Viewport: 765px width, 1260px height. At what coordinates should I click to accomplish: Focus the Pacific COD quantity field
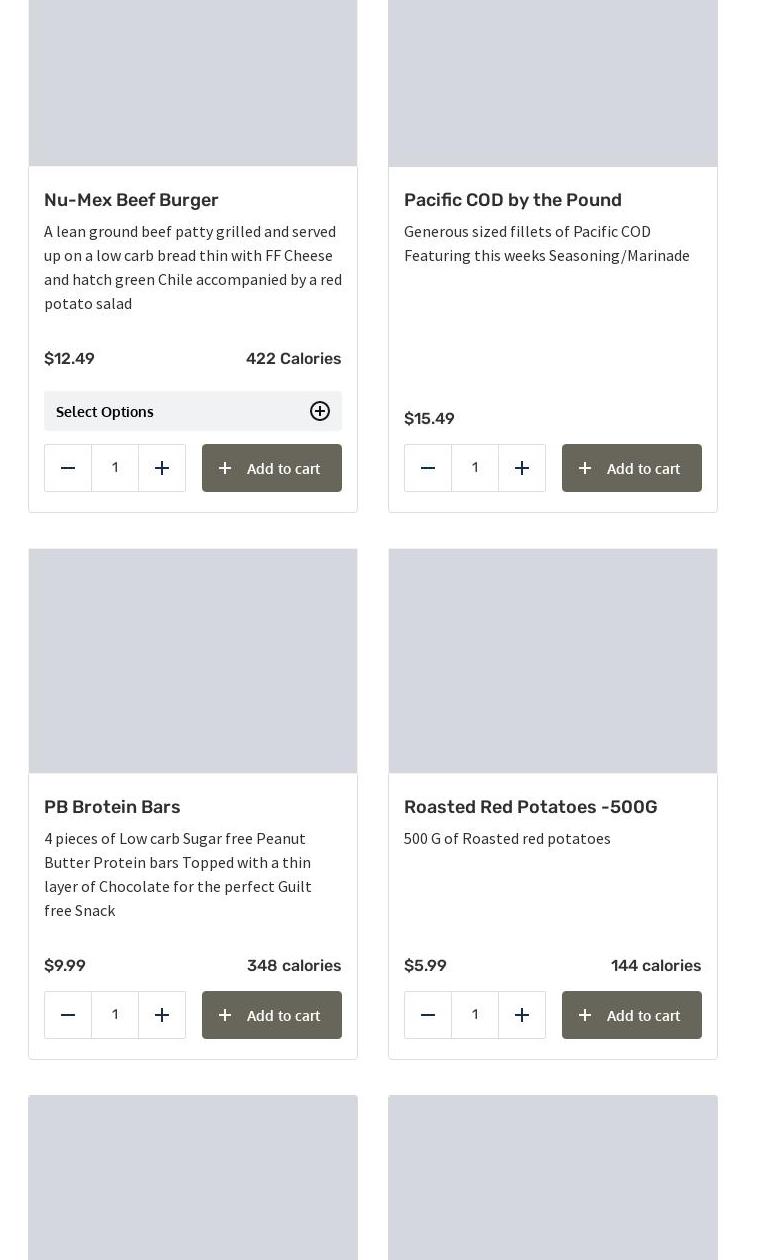[x=475, y=468]
